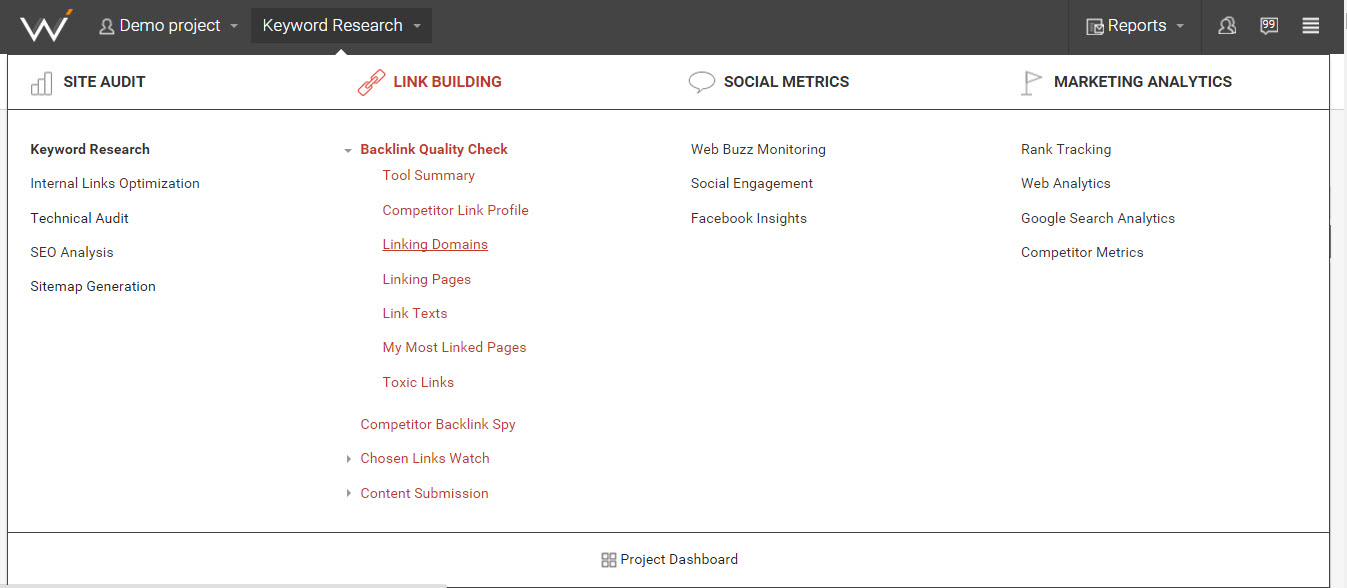Click the WebCEO logo icon

pos(46,25)
